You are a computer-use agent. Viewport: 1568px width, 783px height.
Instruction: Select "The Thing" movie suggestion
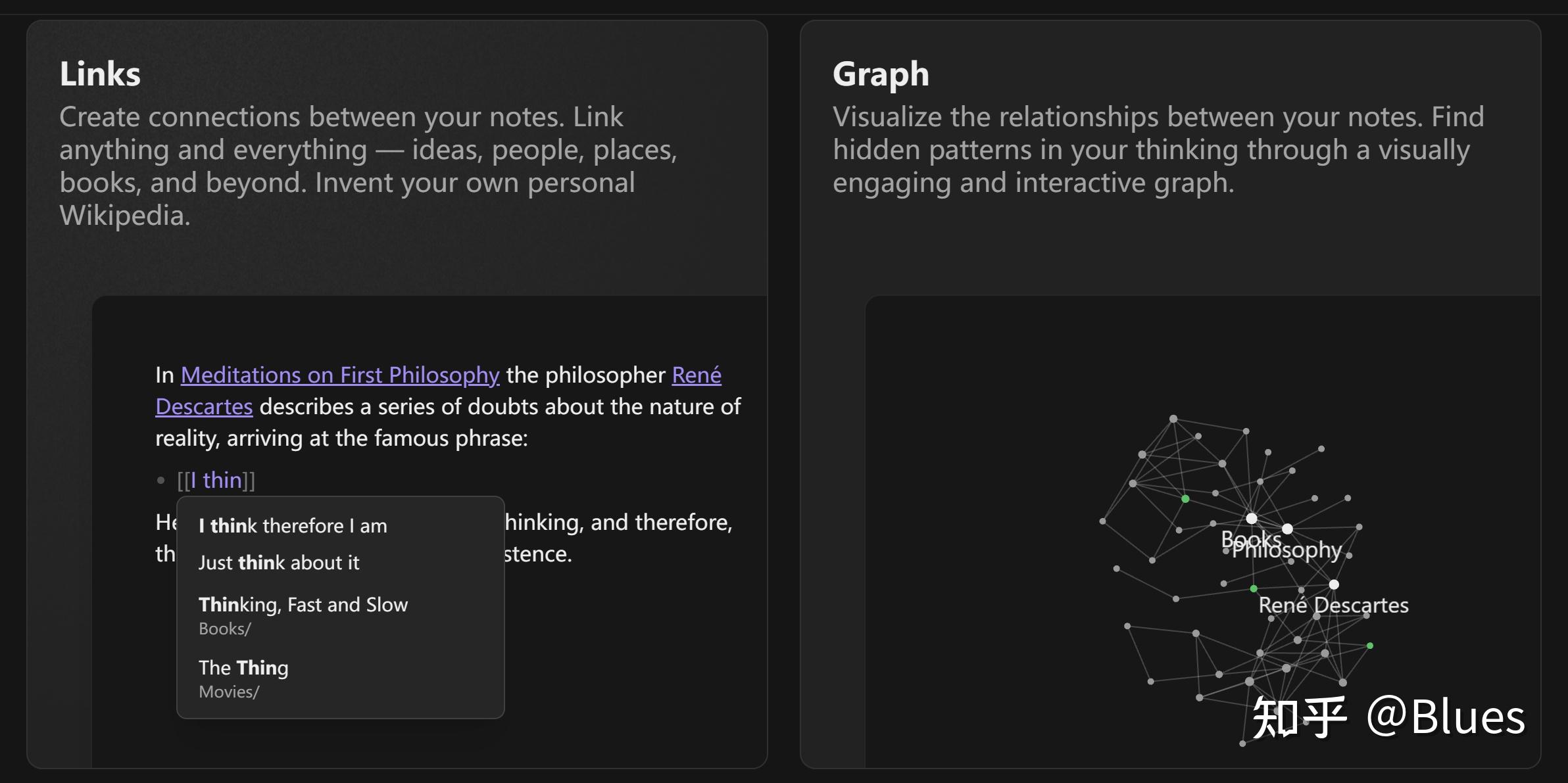point(243,668)
